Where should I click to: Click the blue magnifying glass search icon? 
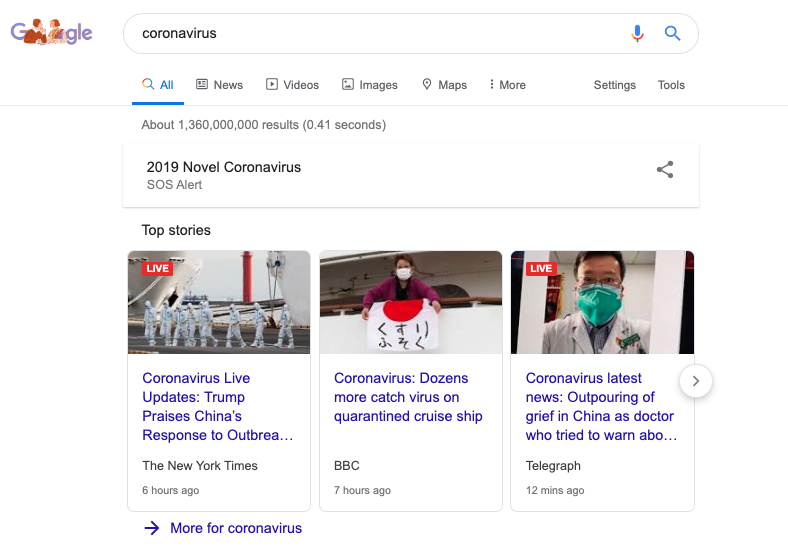(672, 34)
